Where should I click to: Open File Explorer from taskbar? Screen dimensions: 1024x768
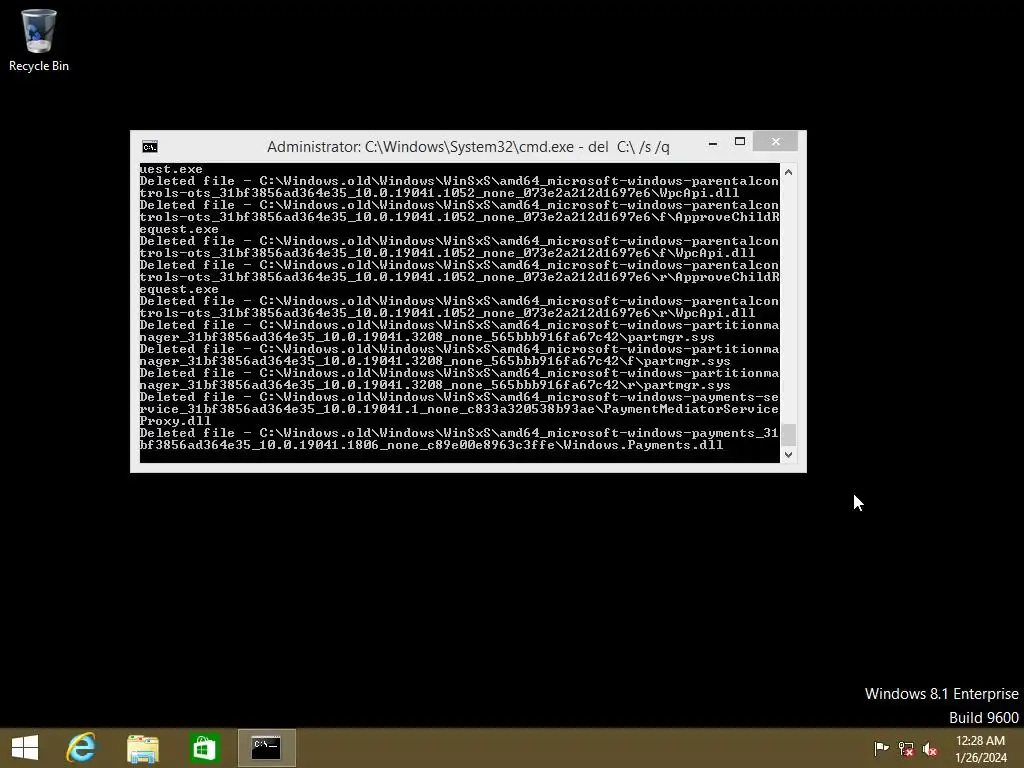[x=142, y=748]
